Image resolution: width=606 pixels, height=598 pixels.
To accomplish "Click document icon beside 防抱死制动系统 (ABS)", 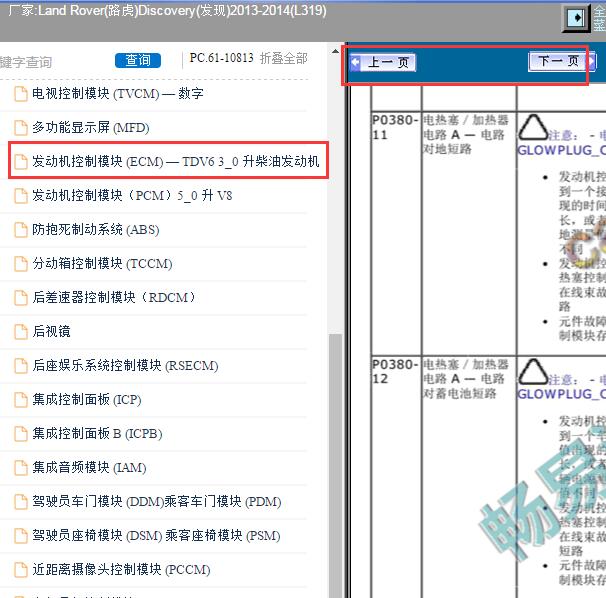I will point(20,230).
